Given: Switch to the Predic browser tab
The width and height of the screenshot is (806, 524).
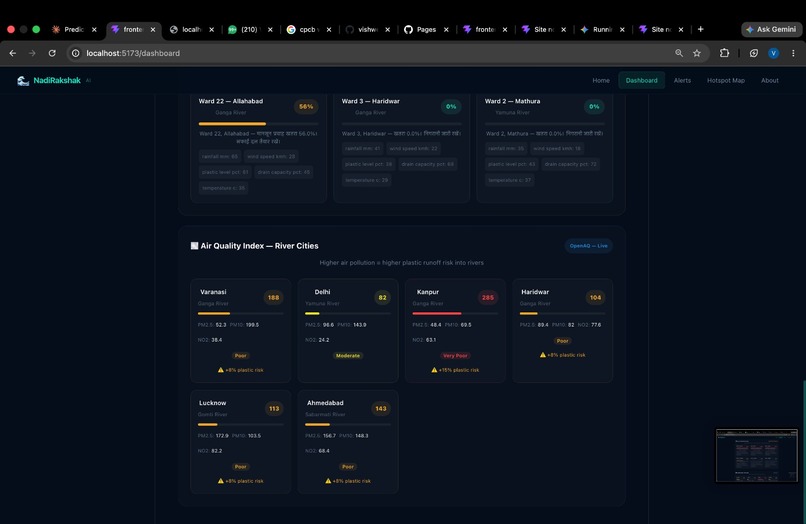Looking at the screenshot, I should click(x=74, y=29).
